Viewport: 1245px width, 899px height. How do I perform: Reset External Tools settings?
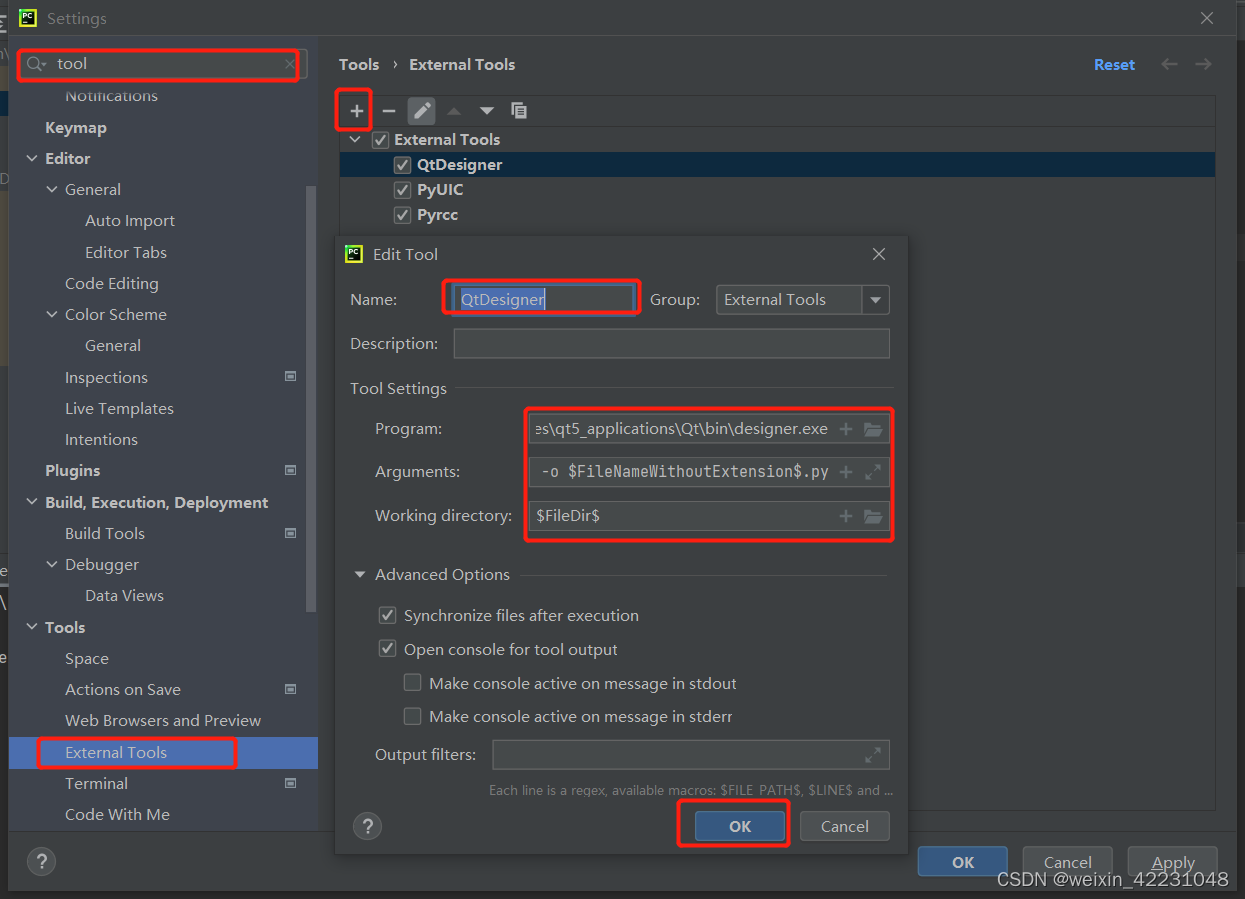(1114, 64)
